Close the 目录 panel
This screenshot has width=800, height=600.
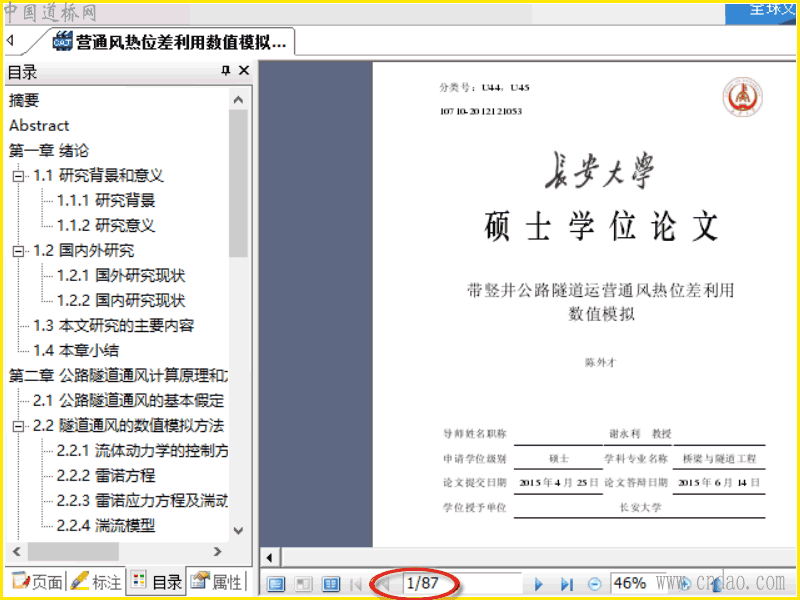coord(244,70)
